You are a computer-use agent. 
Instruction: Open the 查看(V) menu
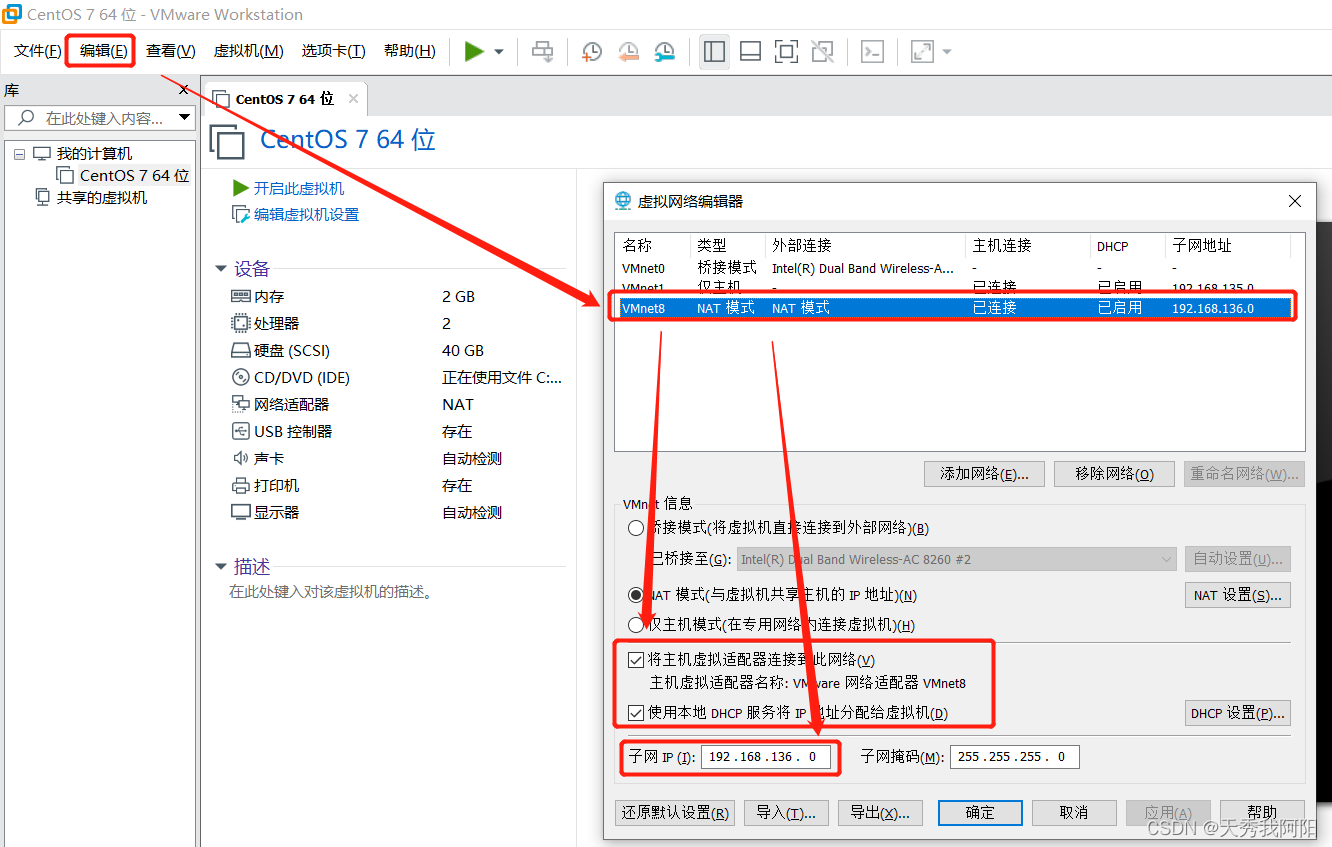click(170, 51)
